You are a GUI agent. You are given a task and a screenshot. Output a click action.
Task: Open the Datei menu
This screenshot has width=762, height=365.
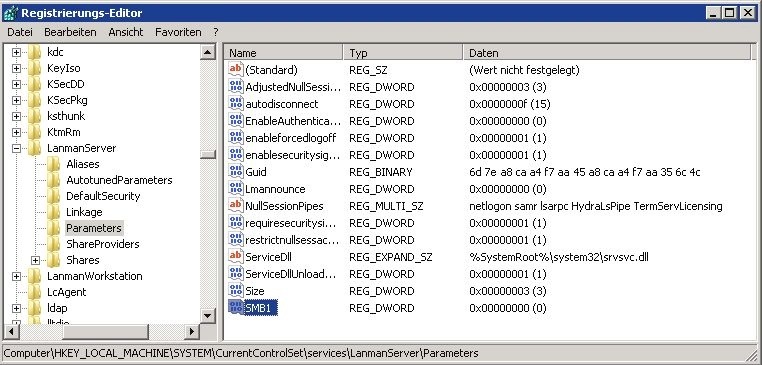(20, 33)
